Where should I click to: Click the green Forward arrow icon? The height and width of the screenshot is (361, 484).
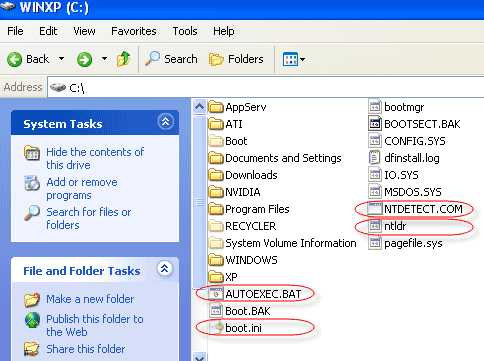point(84,60)
